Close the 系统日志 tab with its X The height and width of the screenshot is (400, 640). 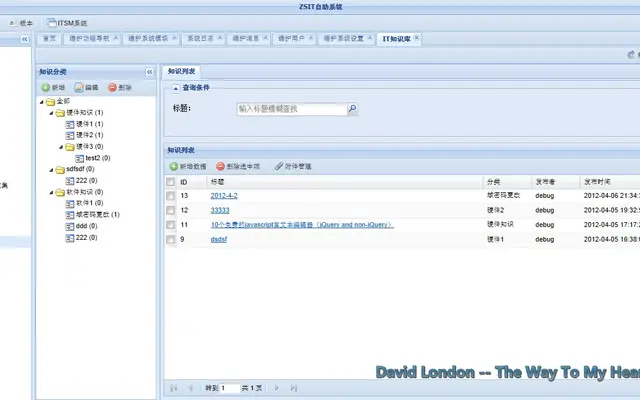[220, 38]
